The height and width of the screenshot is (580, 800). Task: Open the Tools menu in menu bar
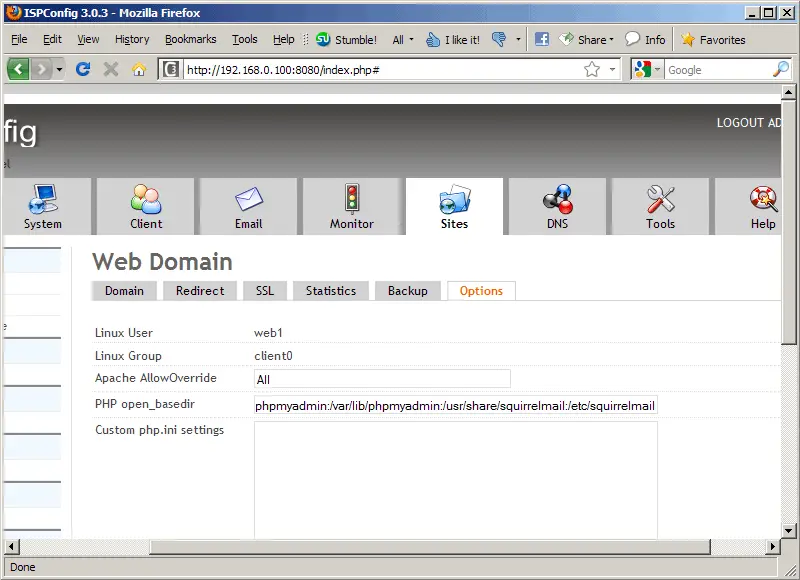[244, 39]
